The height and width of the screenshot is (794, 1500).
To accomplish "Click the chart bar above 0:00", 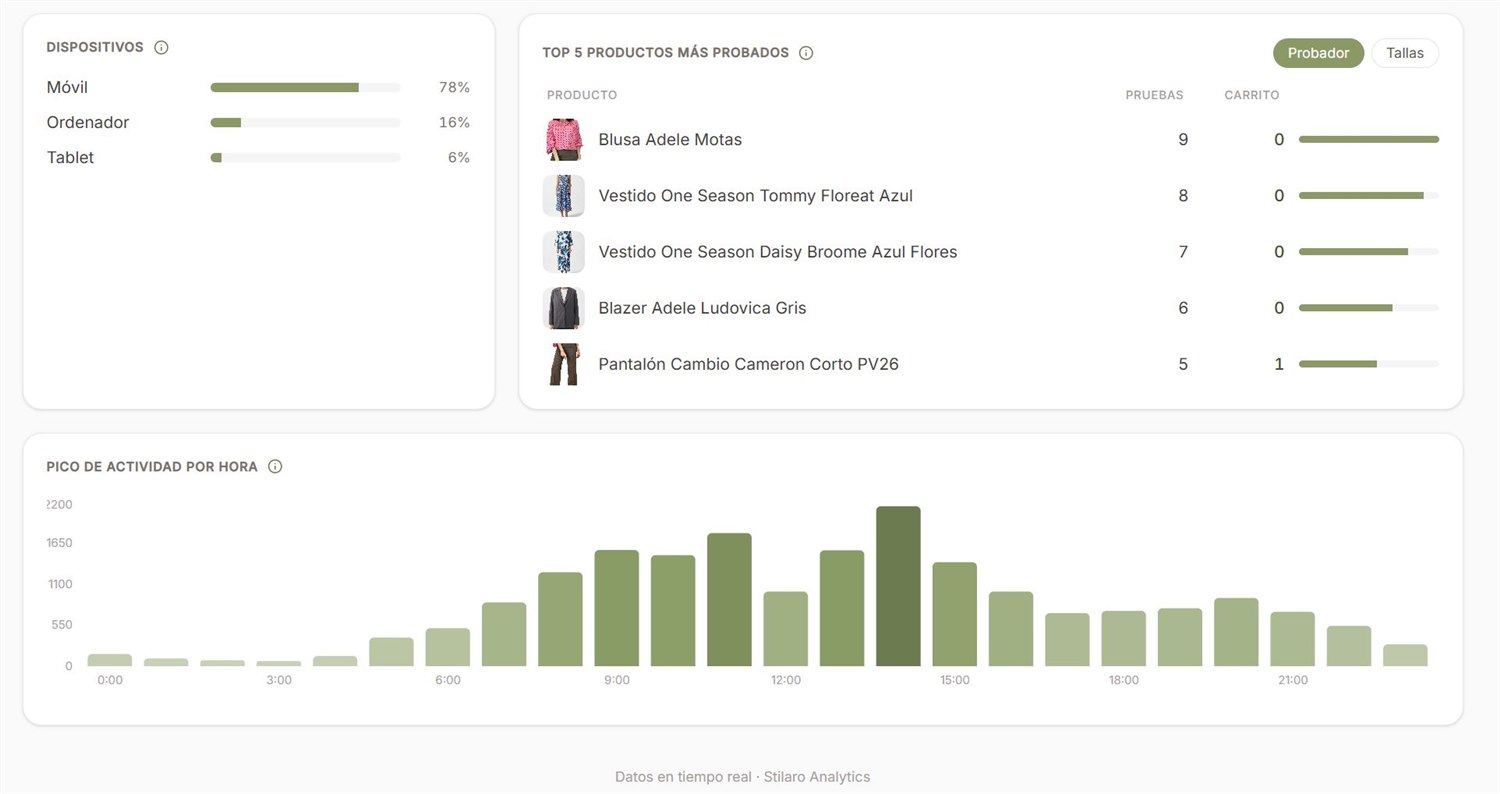I will [x=110, y=660].
